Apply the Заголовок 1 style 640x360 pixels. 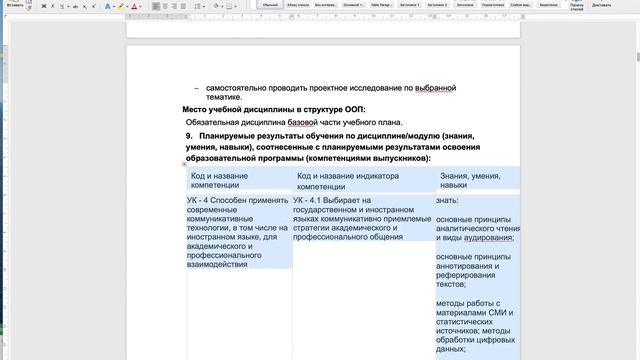coord(409,4)
